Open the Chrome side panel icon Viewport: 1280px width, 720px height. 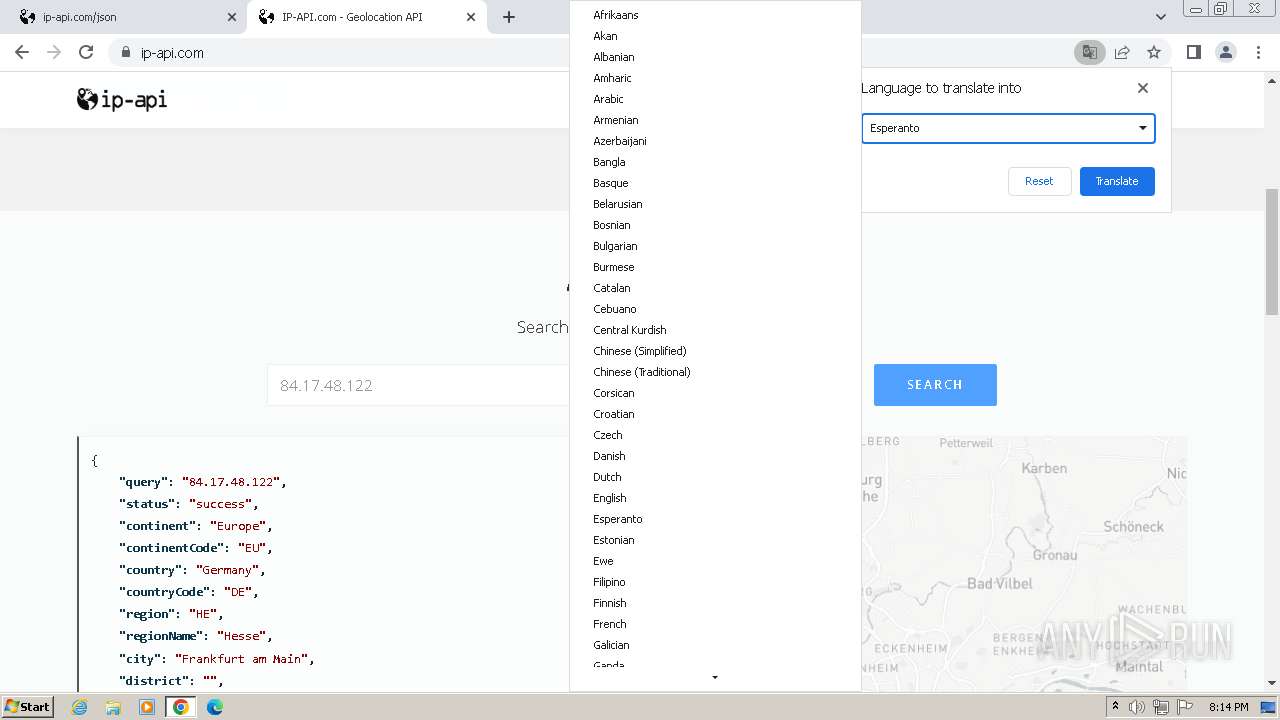1193,52
